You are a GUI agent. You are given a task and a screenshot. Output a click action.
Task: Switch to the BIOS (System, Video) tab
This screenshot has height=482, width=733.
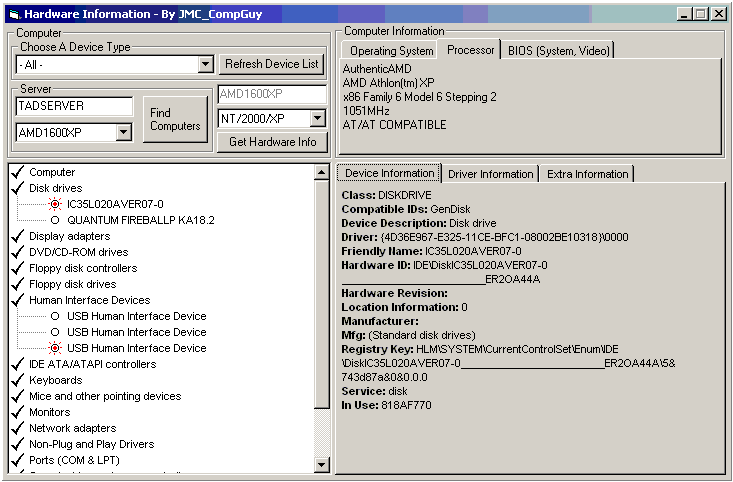click(x=558, y=50)
